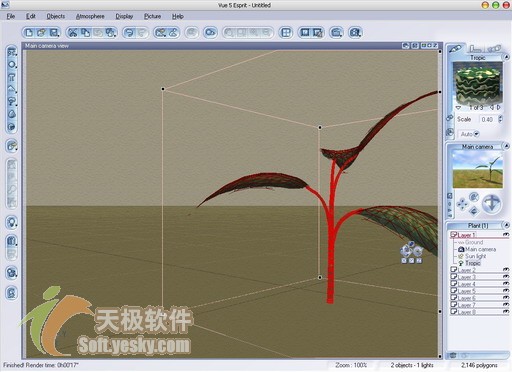Click the last toolbar magnifier camera icon
The height and width of the screenshot is (372, 512).
(355, 32)
